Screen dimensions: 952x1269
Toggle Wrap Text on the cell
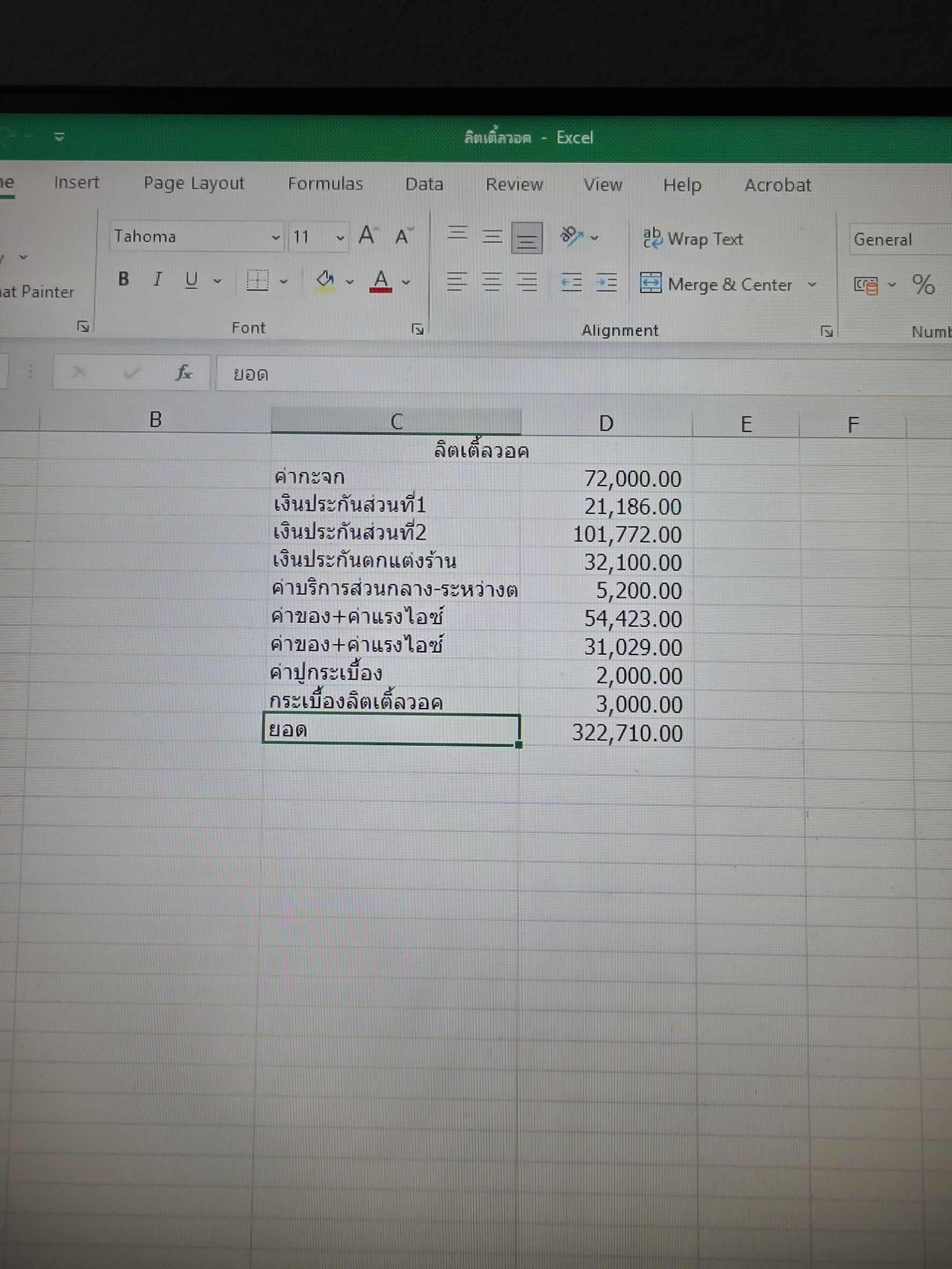(x=693, y=239)
